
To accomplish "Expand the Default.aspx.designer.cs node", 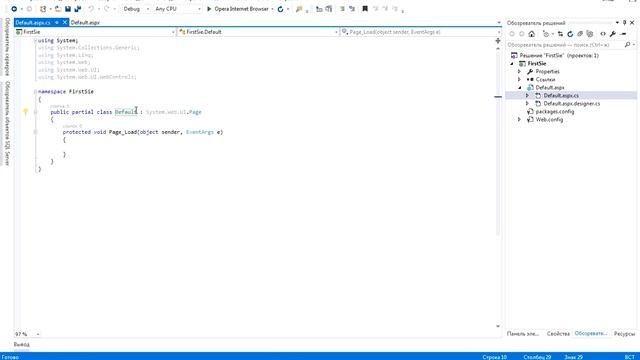I will coord(527,104).
